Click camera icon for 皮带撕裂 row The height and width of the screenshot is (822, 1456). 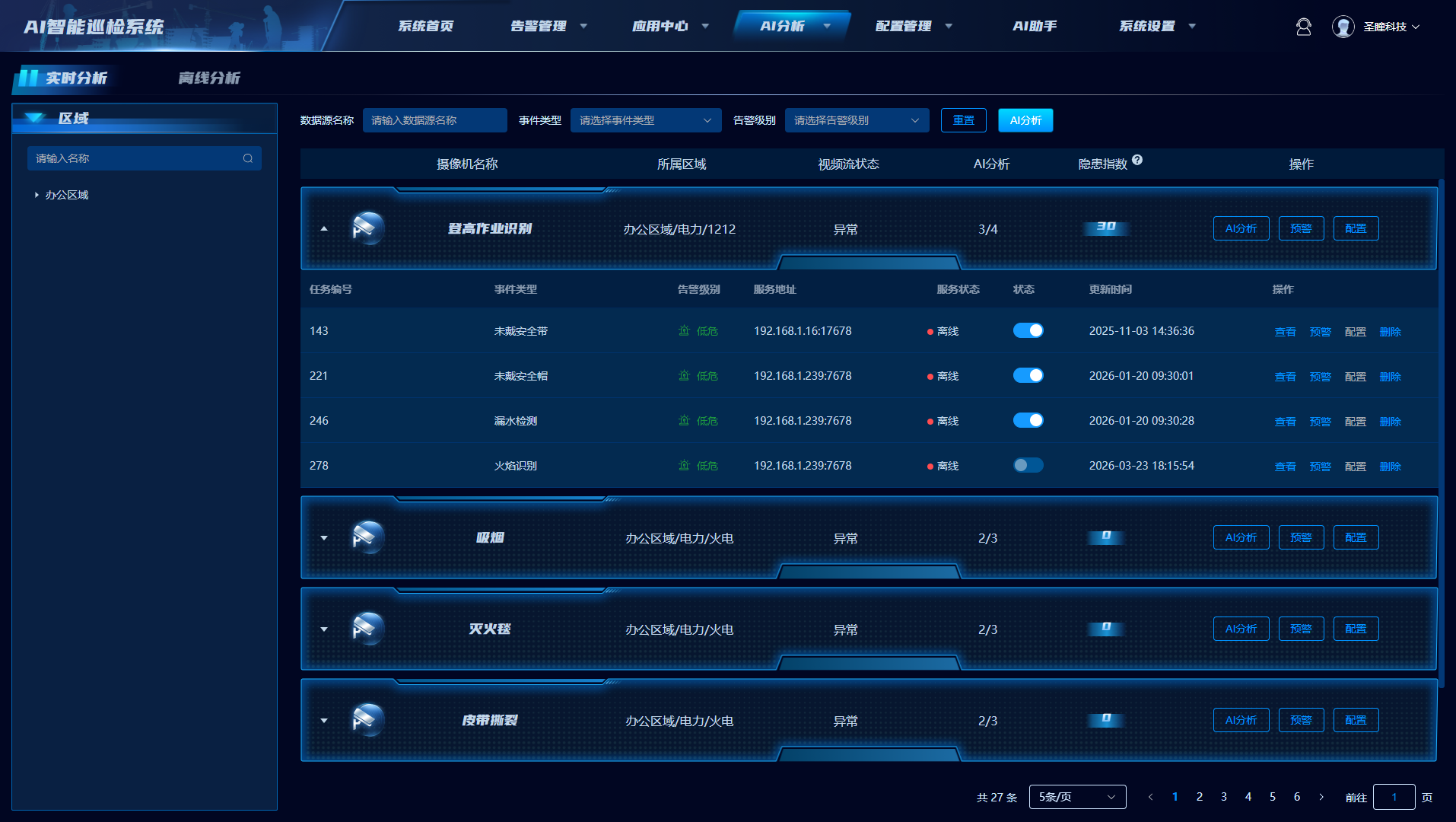pyautogui.click(x=368, y=720)
